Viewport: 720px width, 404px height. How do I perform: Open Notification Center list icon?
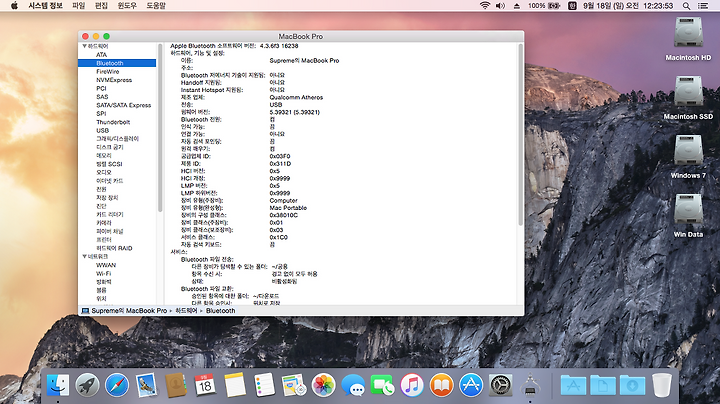(x=703, y=6)
